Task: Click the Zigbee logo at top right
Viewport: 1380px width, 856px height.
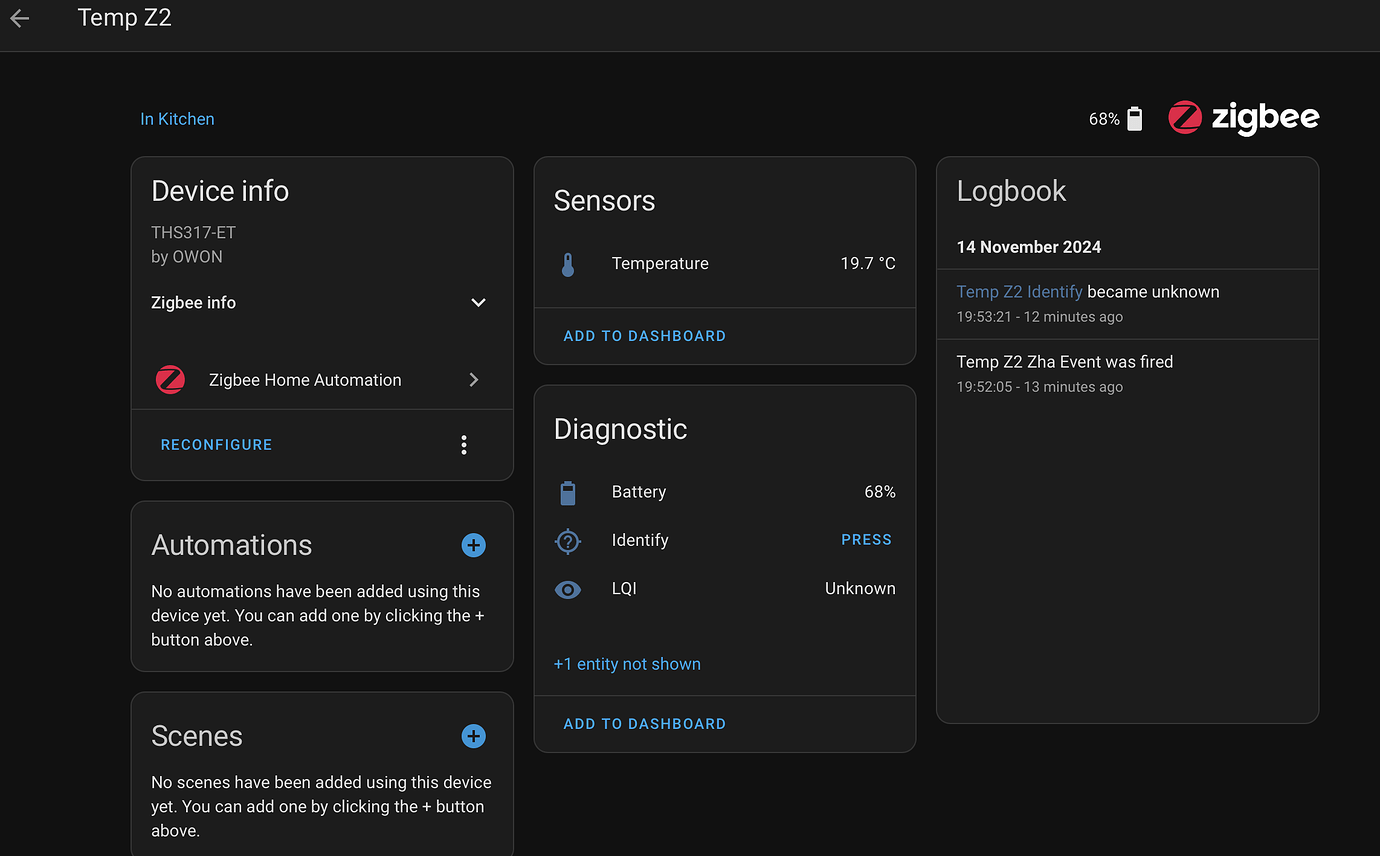Action: coord(1243,118)
